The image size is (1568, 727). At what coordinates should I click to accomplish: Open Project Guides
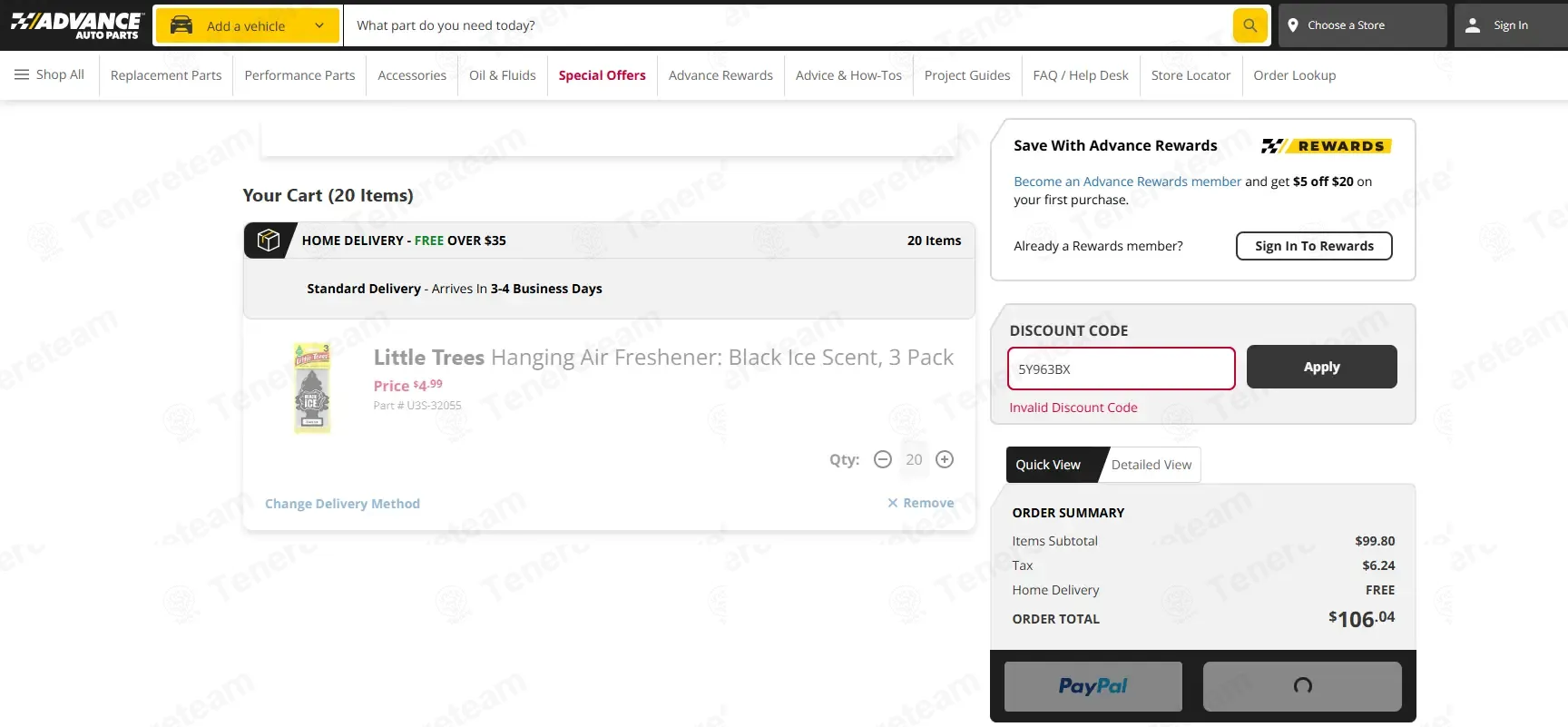click(967, 75)
